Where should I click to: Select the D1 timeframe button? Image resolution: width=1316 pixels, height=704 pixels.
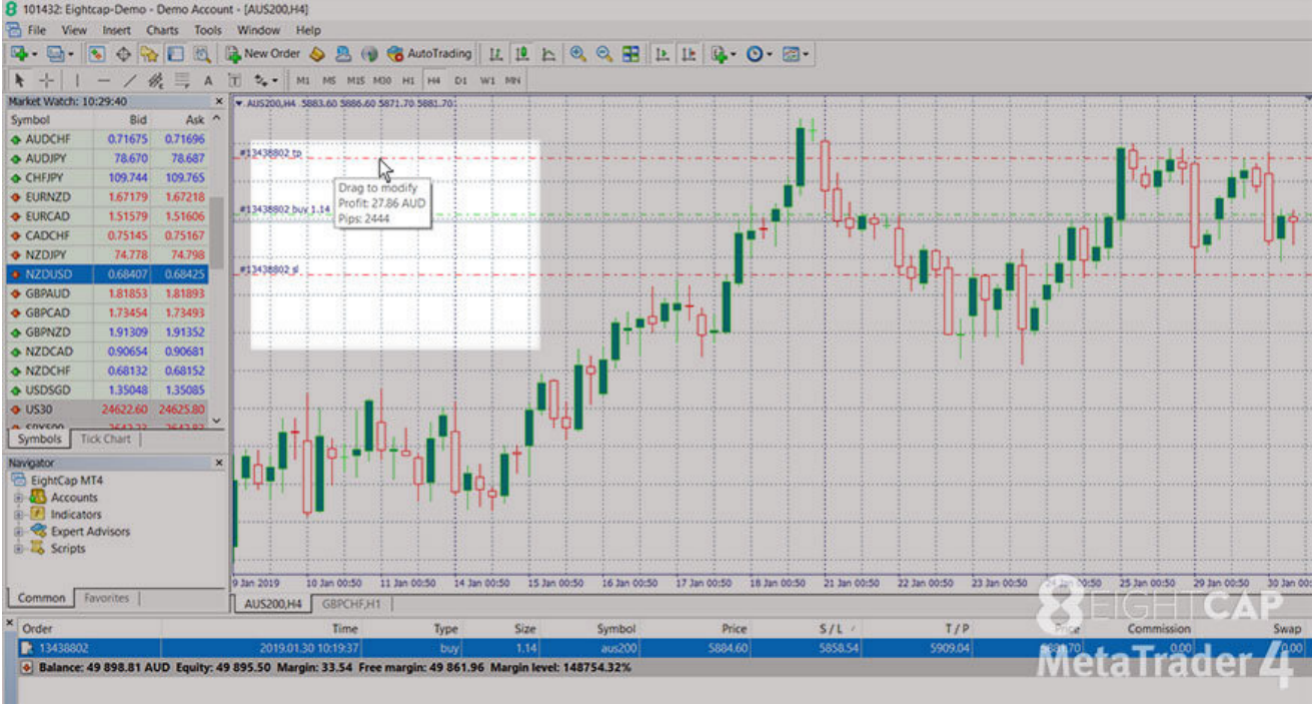pos(460,80)
